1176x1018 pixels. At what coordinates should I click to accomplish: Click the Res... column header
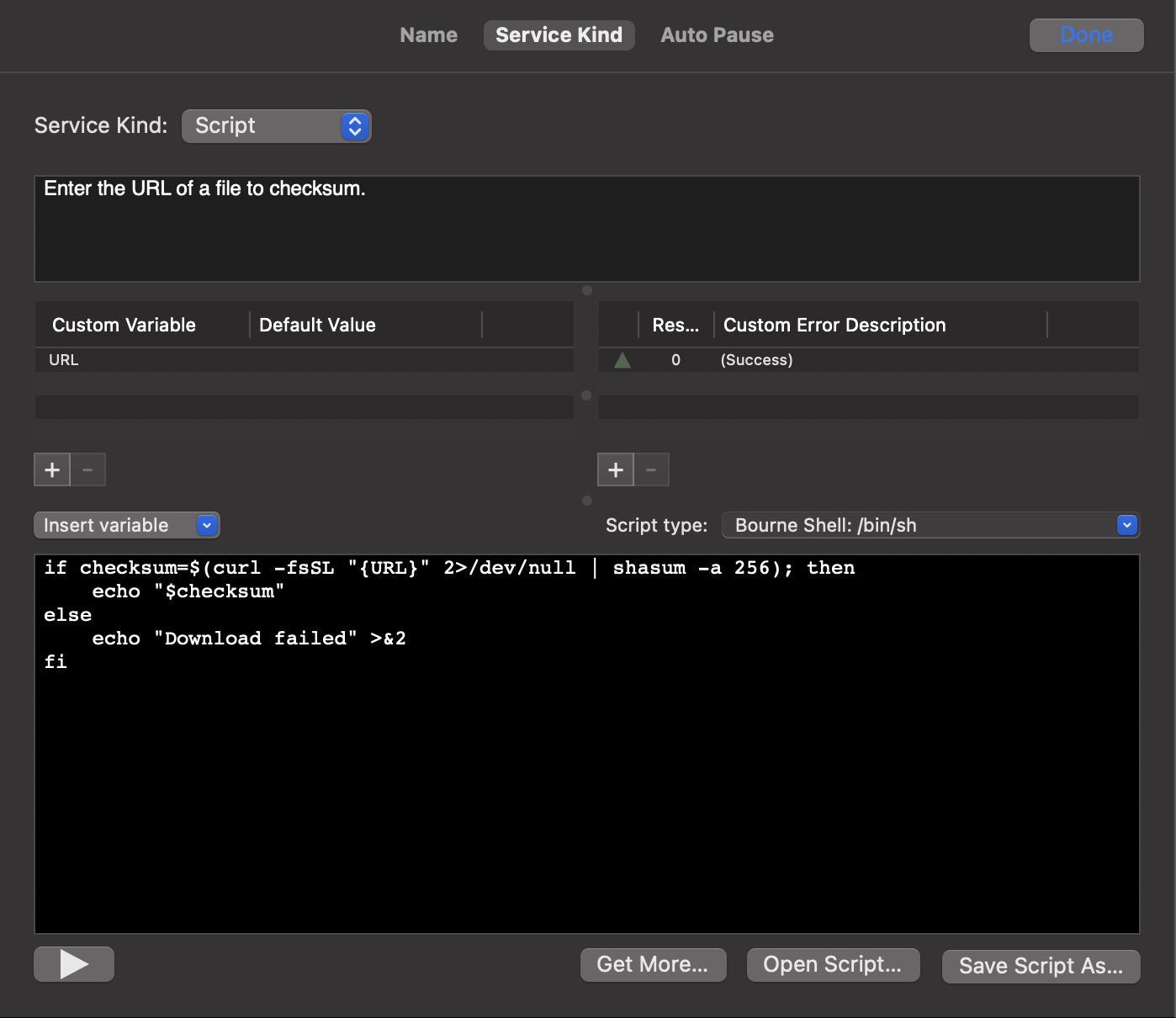(x=675, y=325)
